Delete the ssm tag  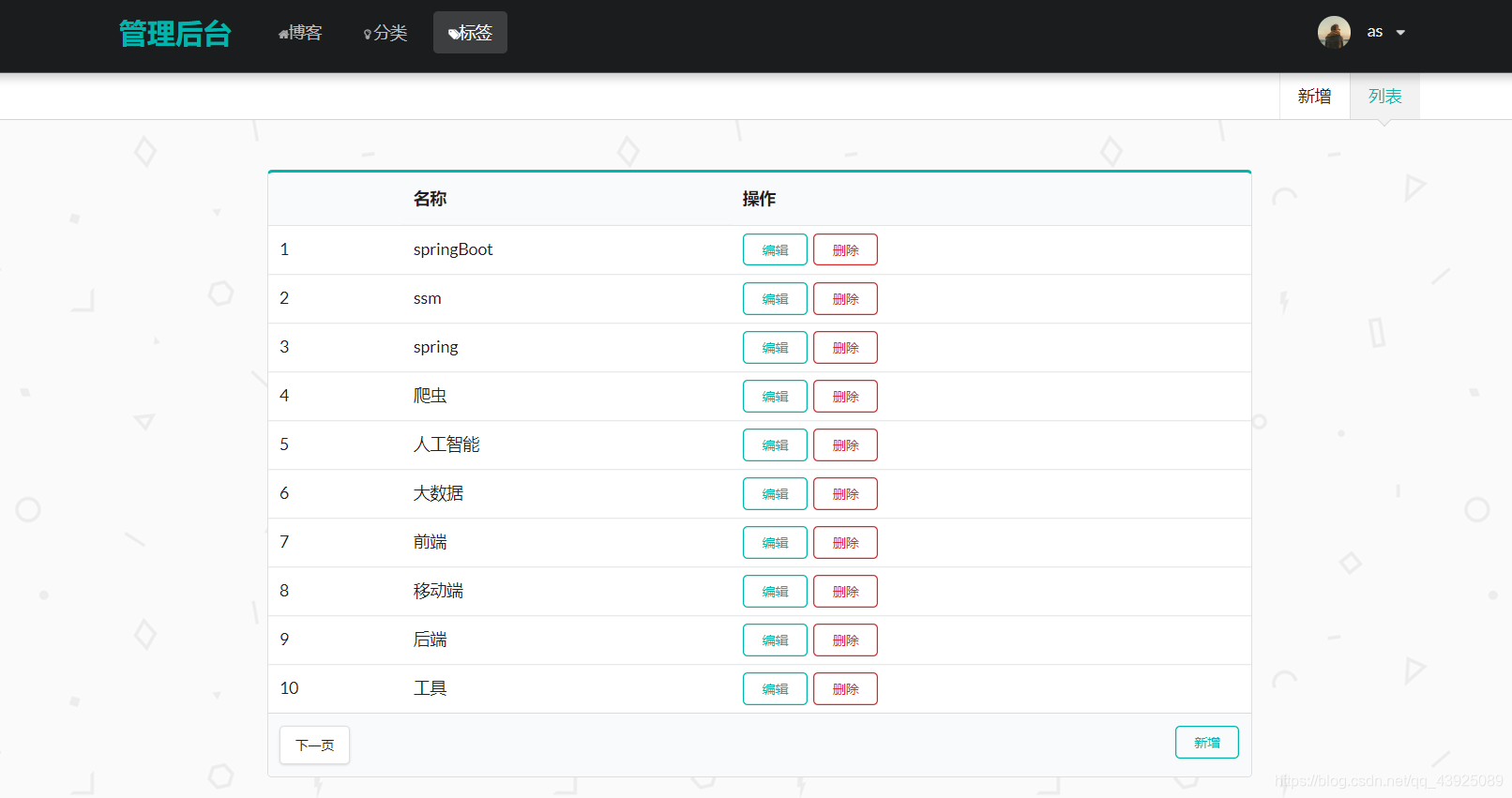[845, 299]
